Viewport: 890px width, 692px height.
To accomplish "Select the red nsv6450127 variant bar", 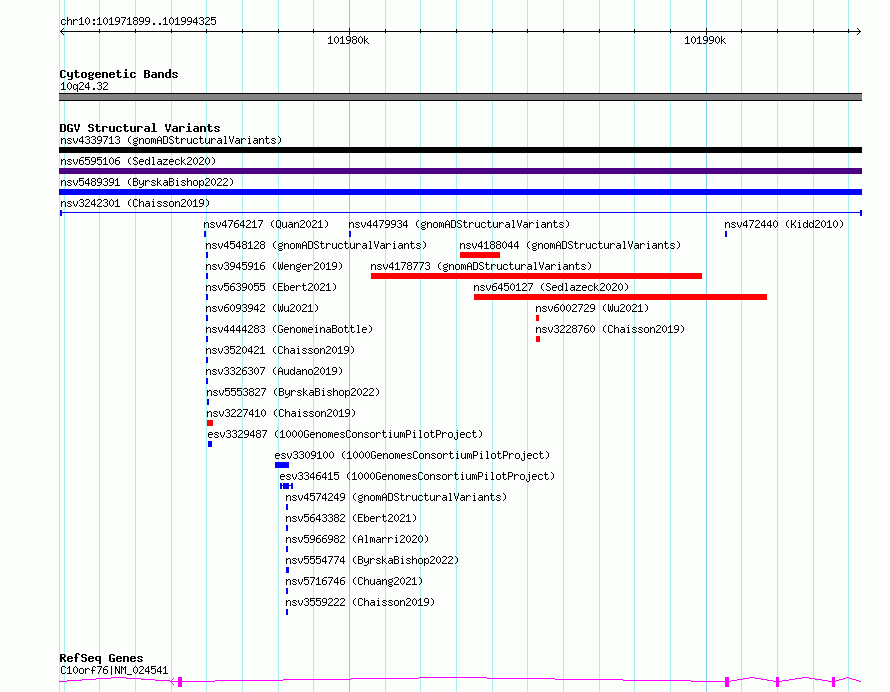I will pos(620,297).
